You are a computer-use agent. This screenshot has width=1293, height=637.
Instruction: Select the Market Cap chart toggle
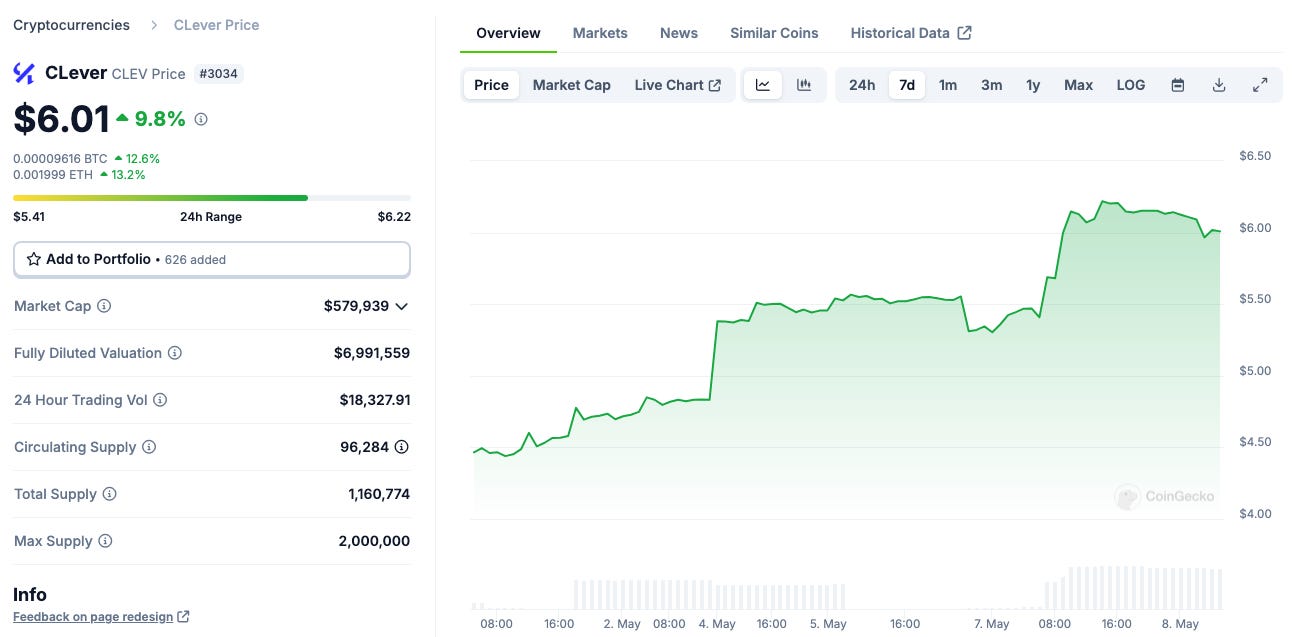click(x=571, y=85)
